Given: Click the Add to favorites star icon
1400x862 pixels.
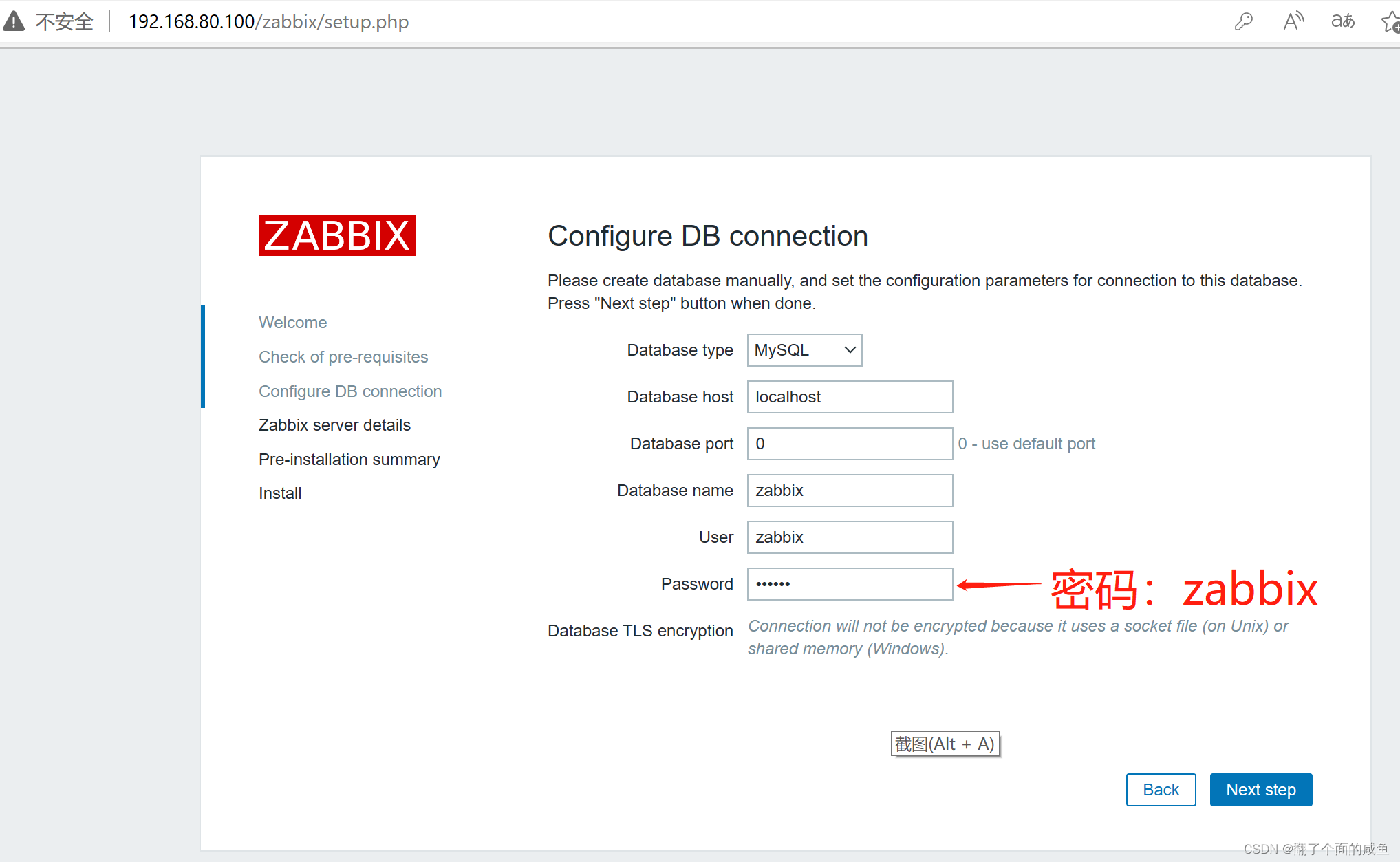Looking at the screenshot, I should coord(1390,22).
